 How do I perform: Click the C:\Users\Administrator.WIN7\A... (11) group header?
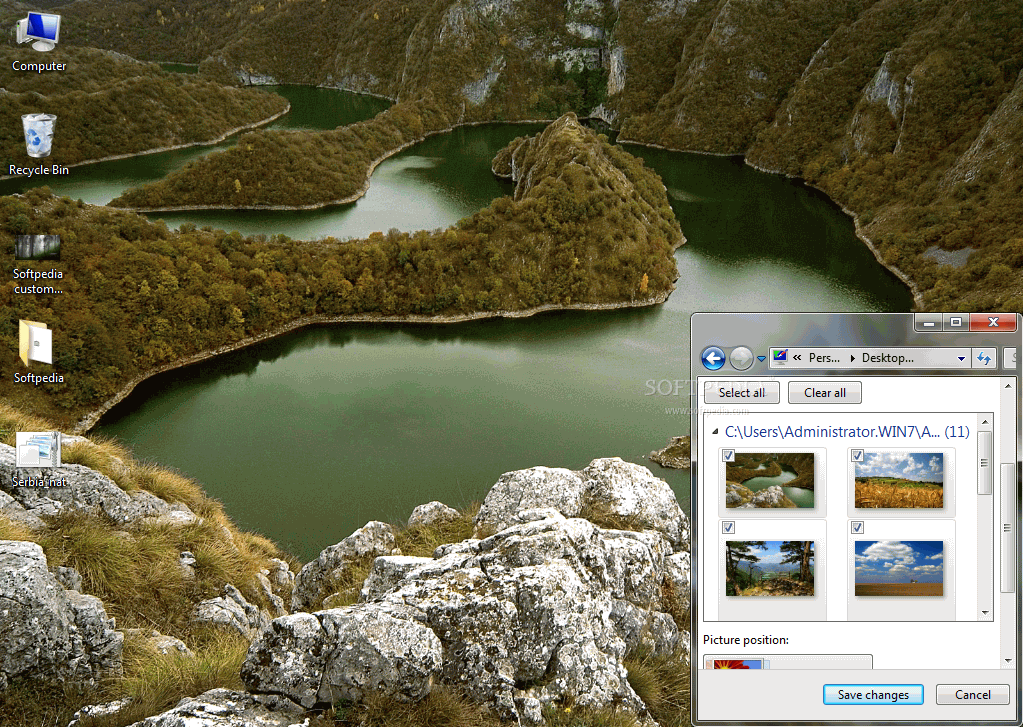click(x=847, y=431)
